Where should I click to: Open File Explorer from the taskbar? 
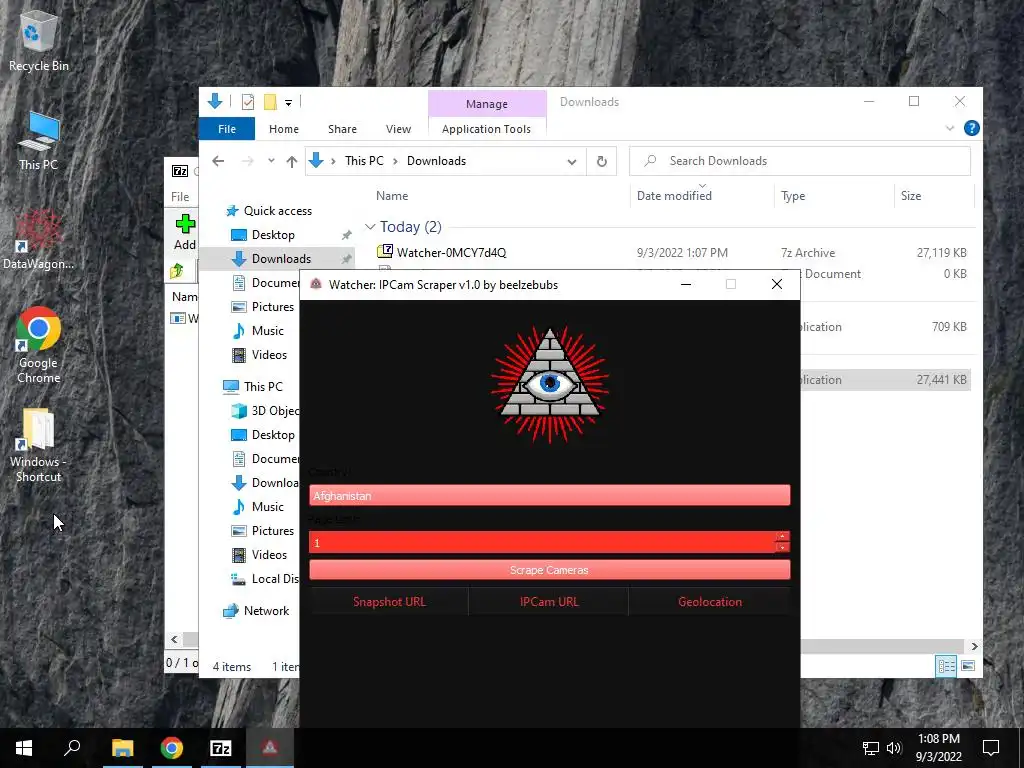(x=122, y=748)
